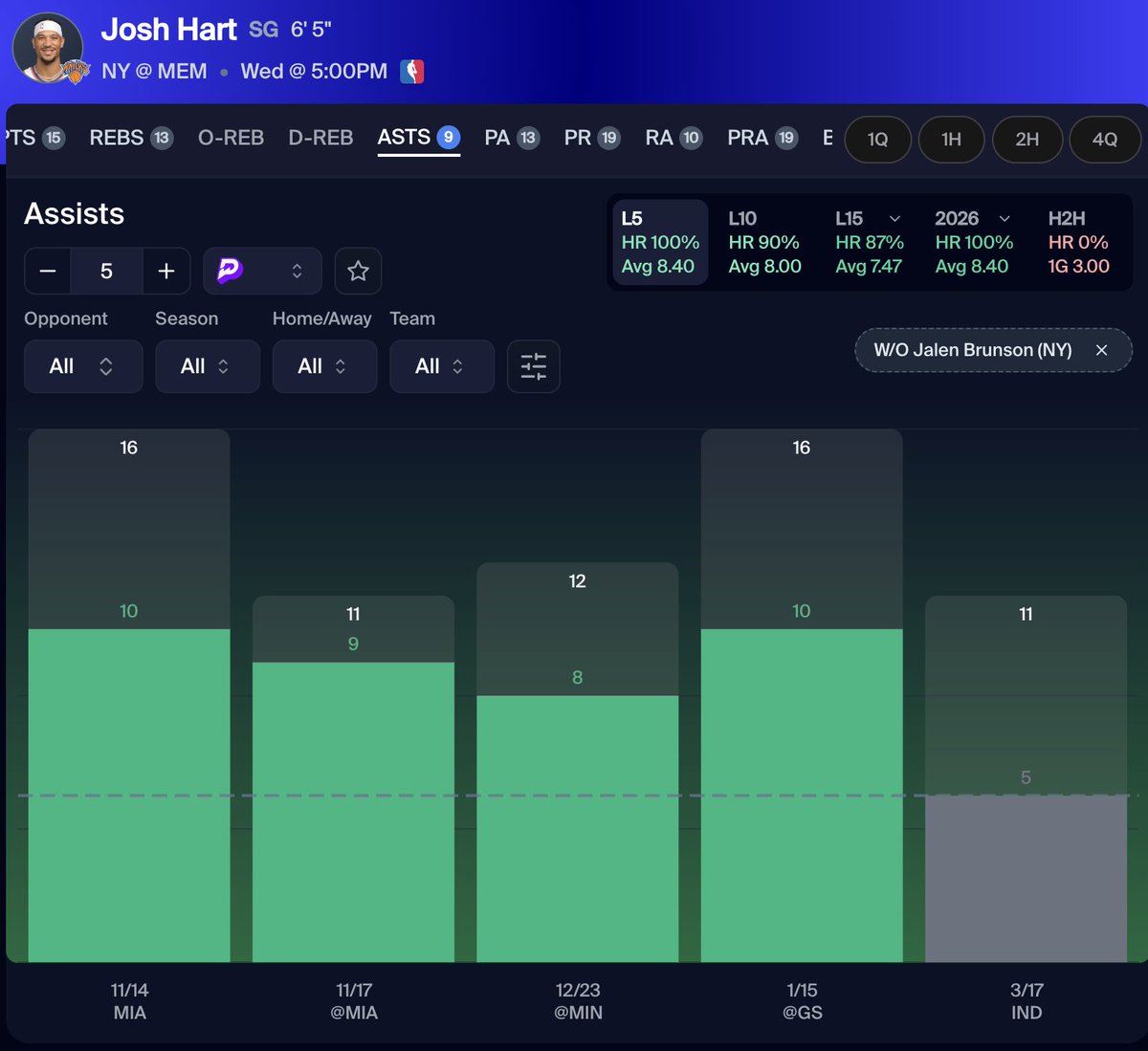Open the PrizePicks sportsbook selector dropdown
This screenshot has width=1148, height=1051.
click(262, 271)
